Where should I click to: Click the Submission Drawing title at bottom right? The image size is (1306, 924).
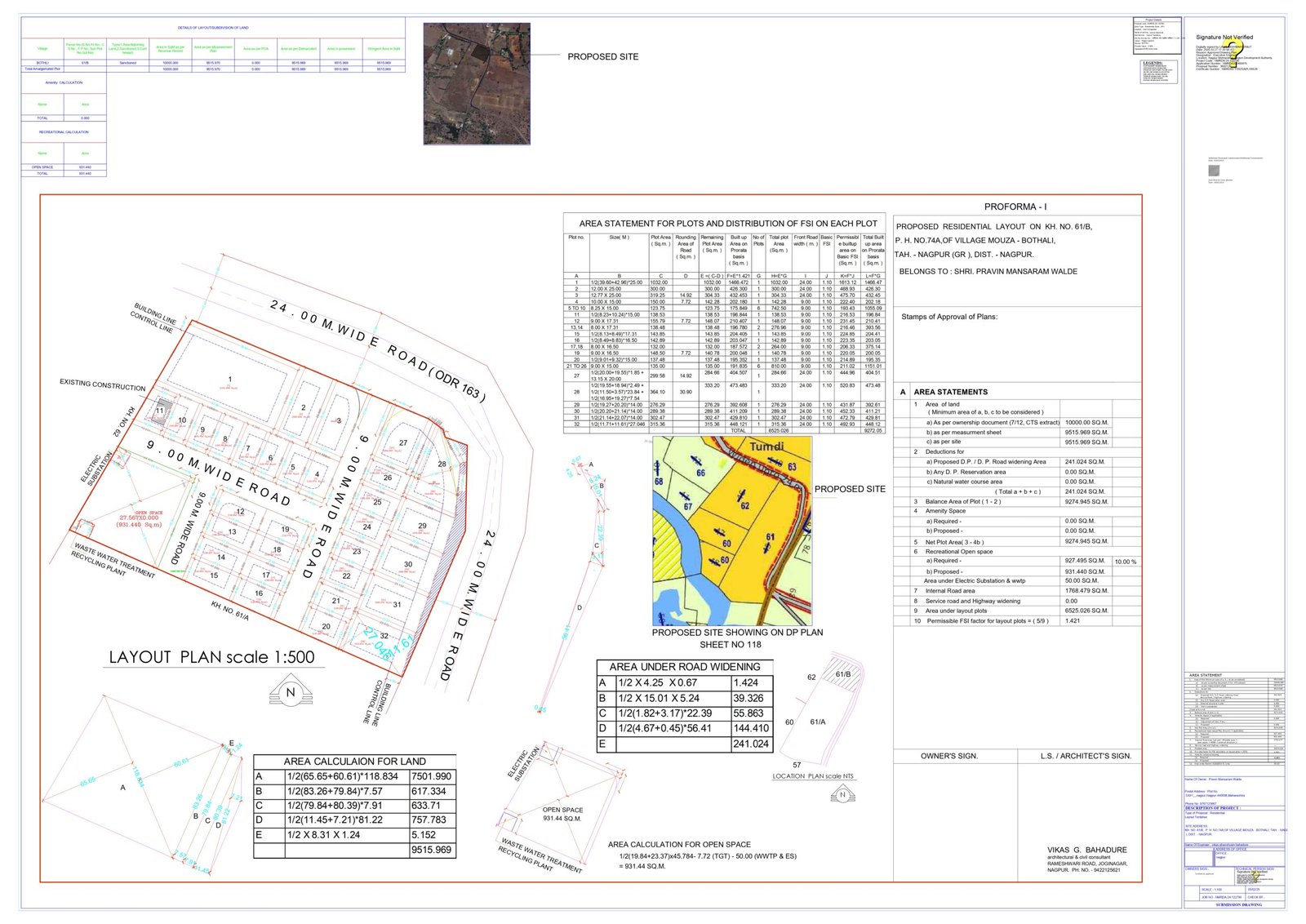(x=1237, y=904)
